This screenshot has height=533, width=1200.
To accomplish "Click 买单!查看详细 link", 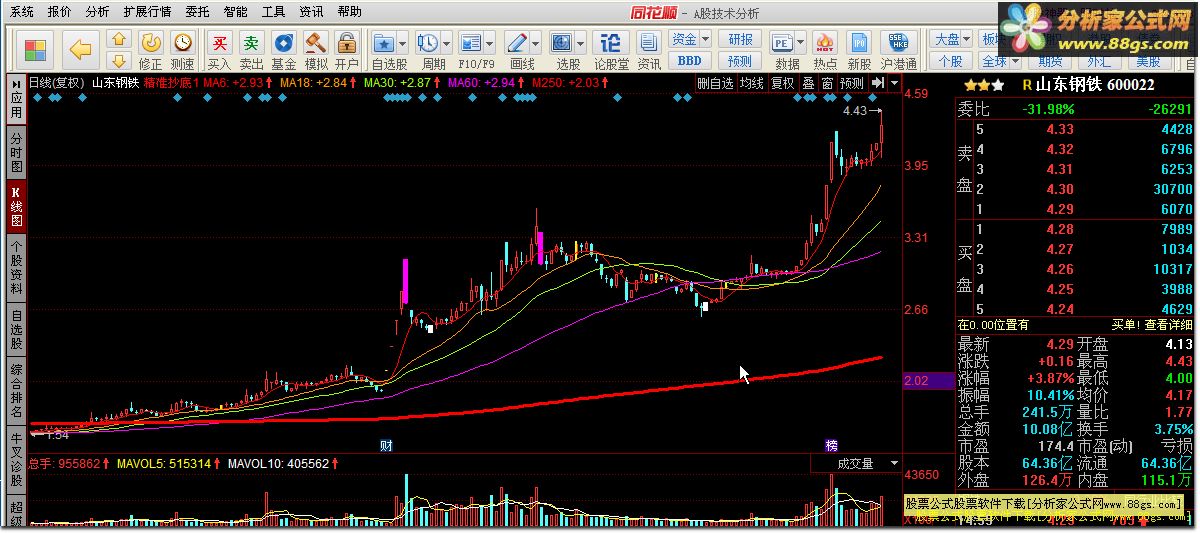I will tap(1152, 325).
